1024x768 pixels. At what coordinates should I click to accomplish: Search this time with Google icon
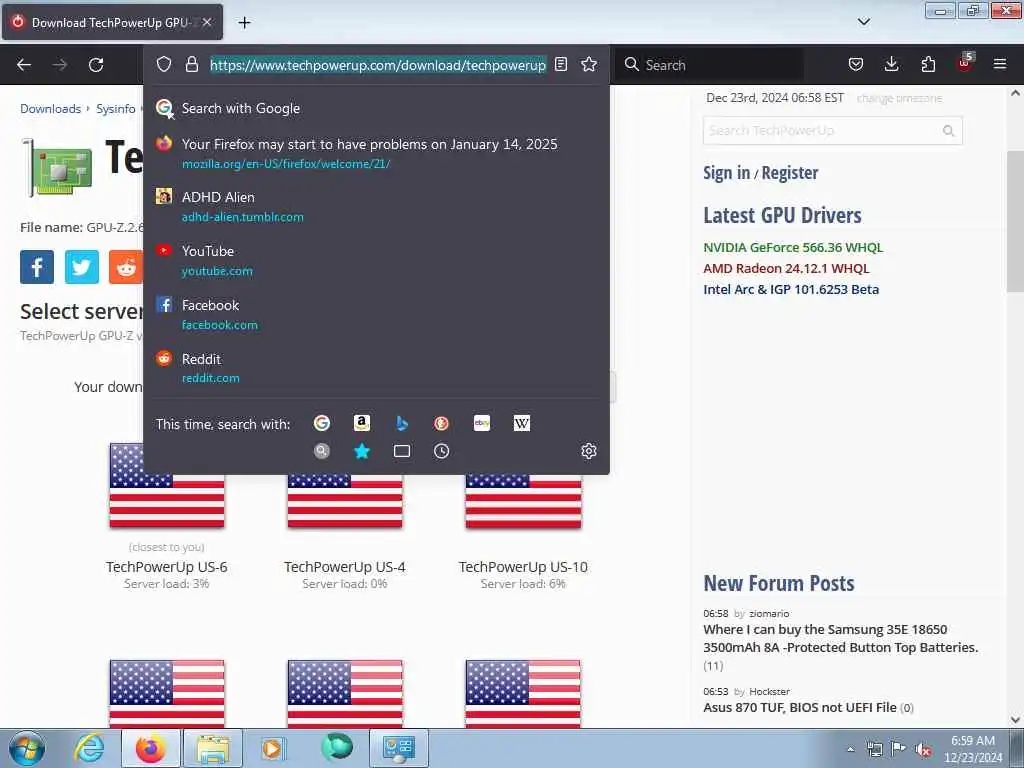[x=321, y=423]
